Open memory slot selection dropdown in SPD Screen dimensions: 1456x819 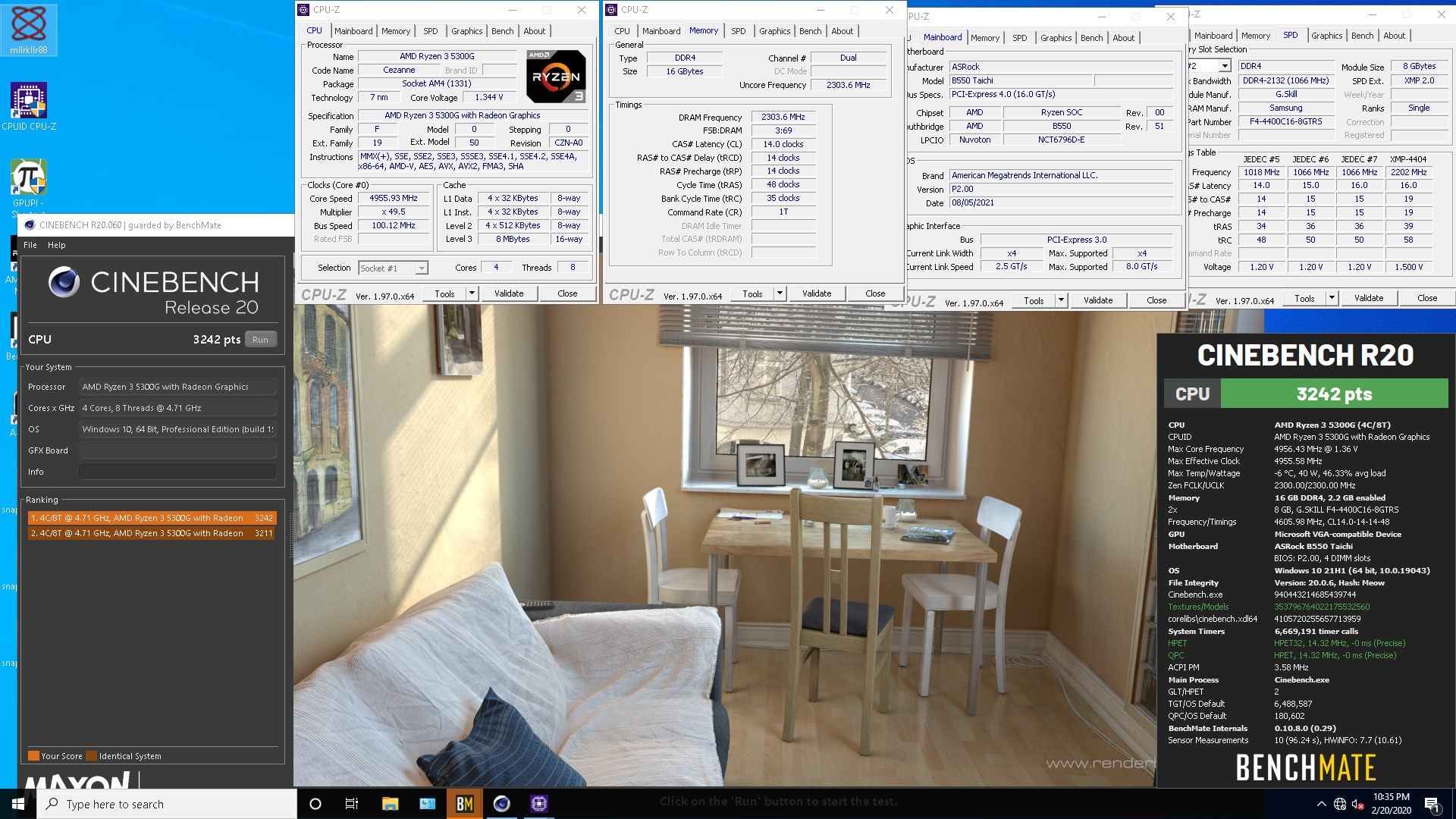coord(1225,67)
